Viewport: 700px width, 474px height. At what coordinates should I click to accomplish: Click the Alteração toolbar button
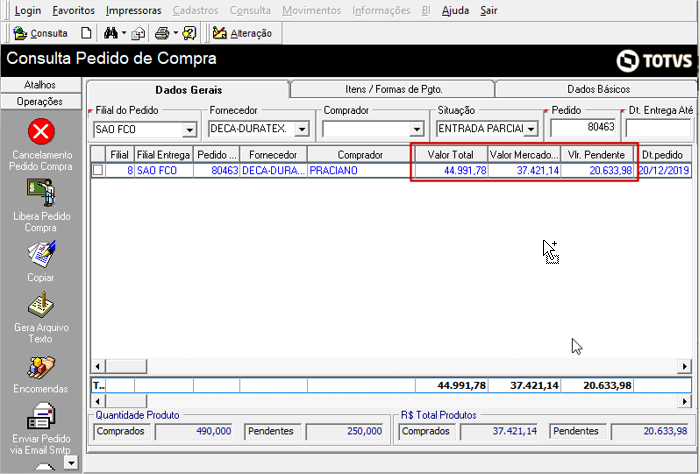[x=242, y=33]
